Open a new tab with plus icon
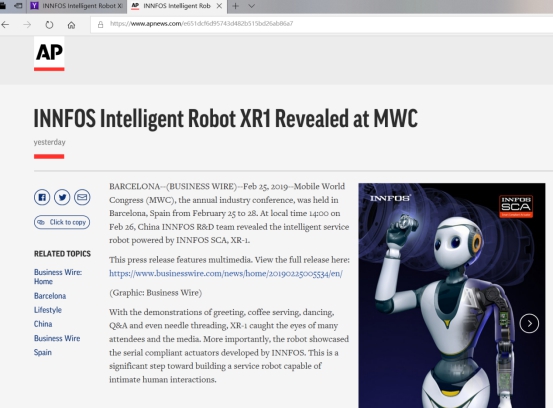Image resolution: width=553 pixels, height=408 pixels. (236, 6)
